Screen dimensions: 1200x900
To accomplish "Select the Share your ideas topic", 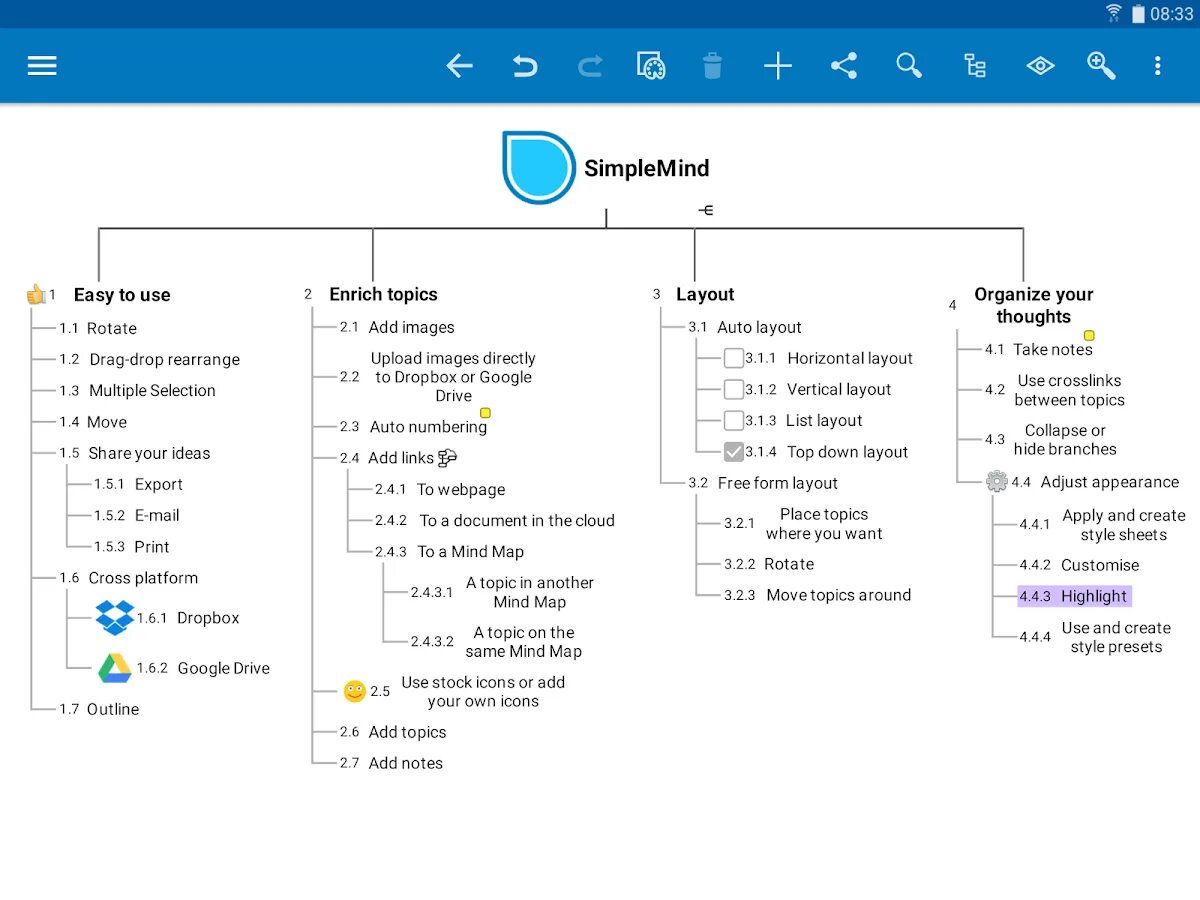I will click(149, 453).
